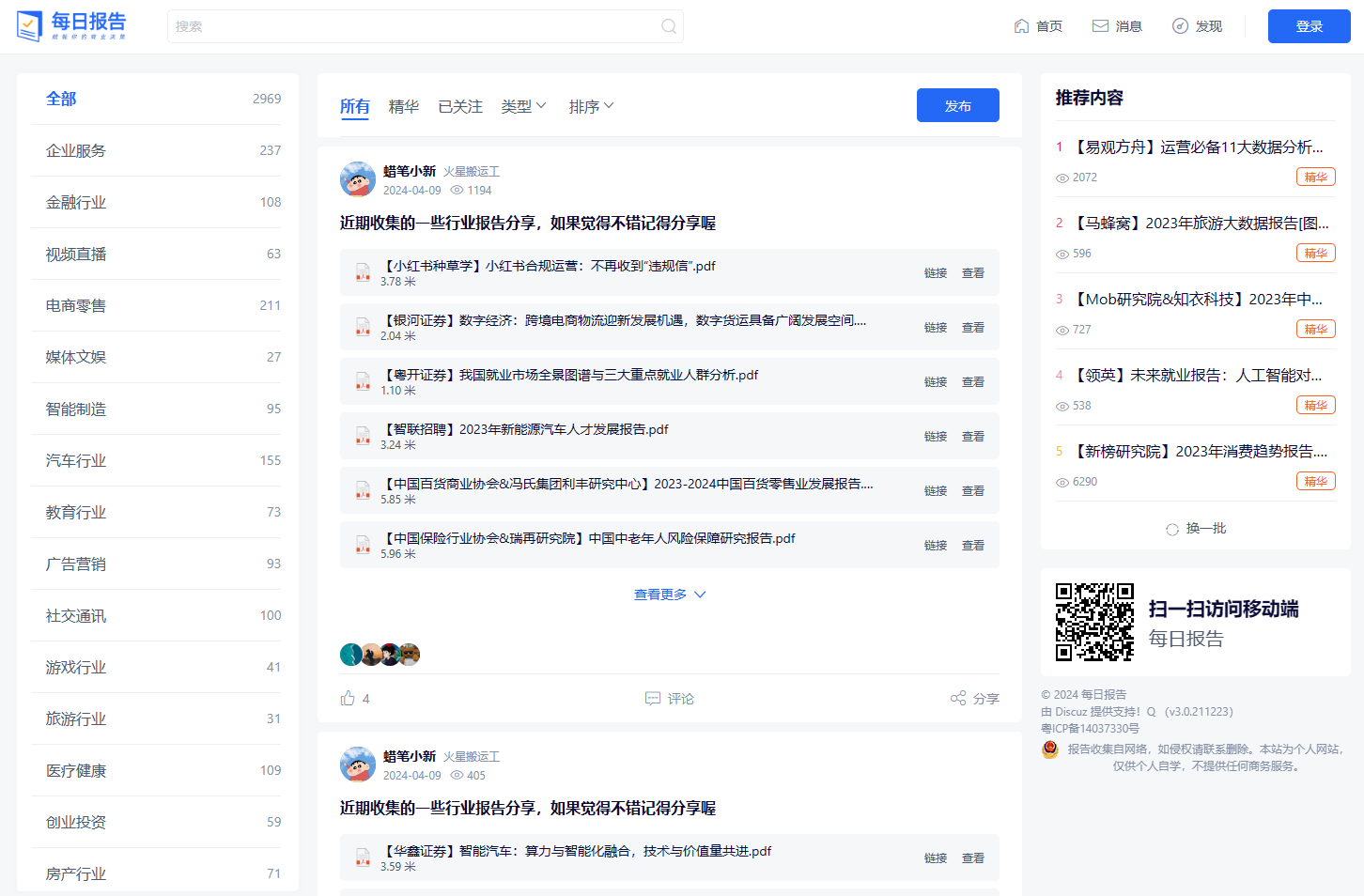Click 查看 for 智联招聘 pdf
Screen dimensions: 1364x896
973,437
